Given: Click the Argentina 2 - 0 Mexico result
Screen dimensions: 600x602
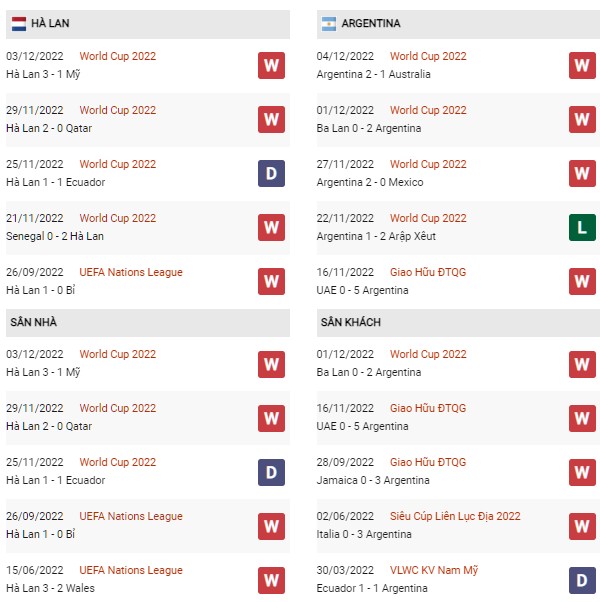Looking at the screenshot, I should 370,182.
